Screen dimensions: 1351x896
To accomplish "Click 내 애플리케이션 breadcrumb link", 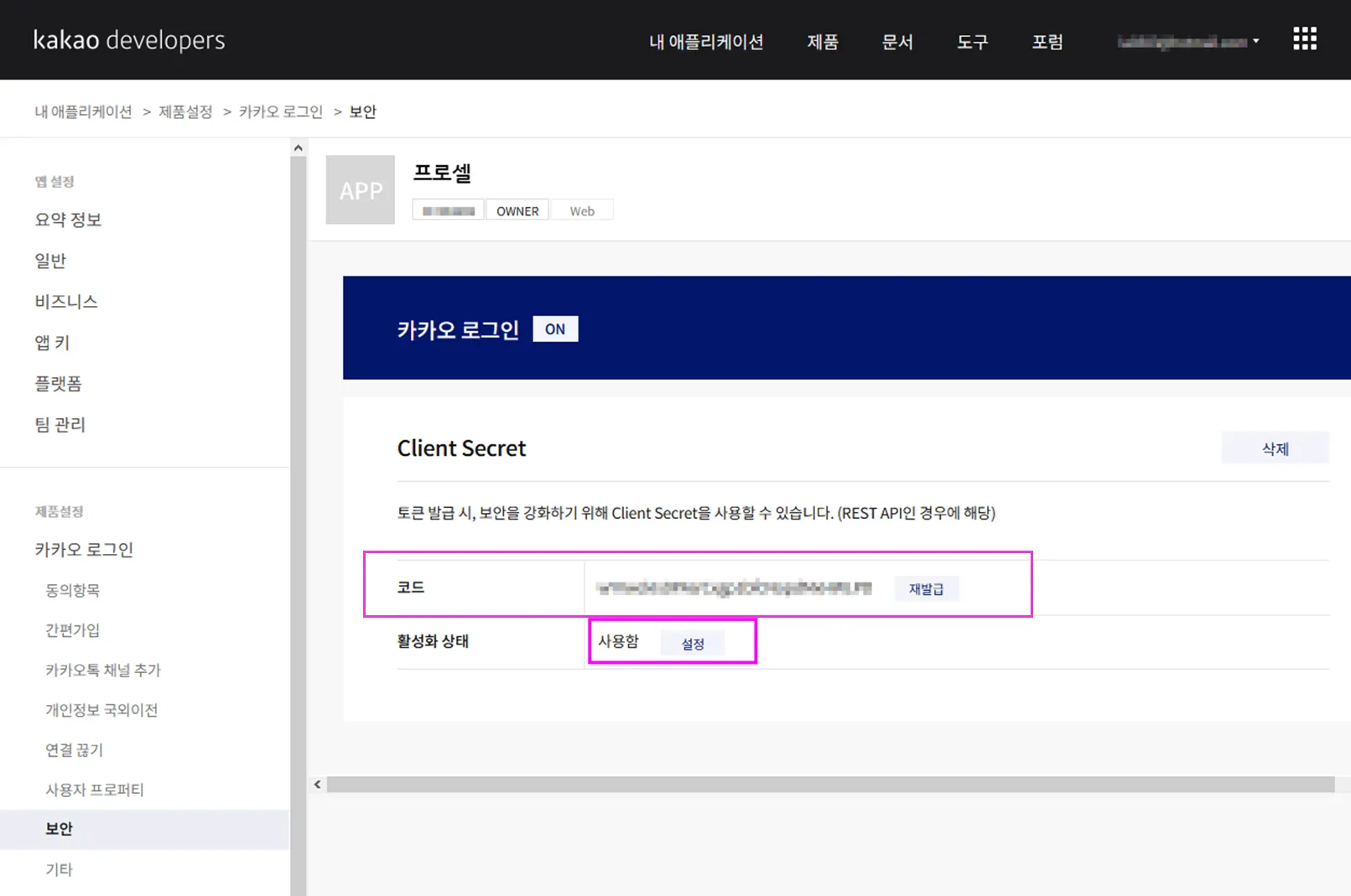I will tap(83, 111).
